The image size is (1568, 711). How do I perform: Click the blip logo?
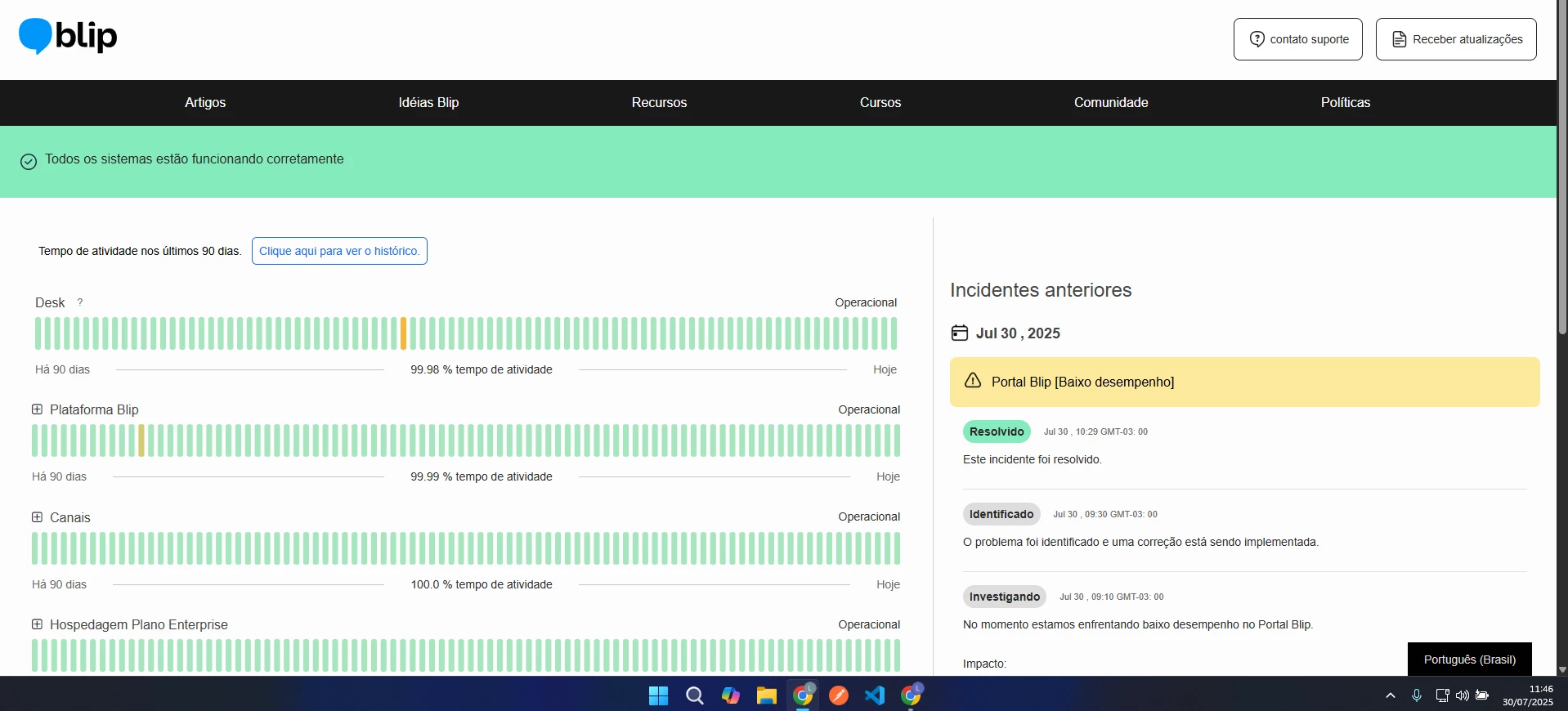tap(68, 37)
